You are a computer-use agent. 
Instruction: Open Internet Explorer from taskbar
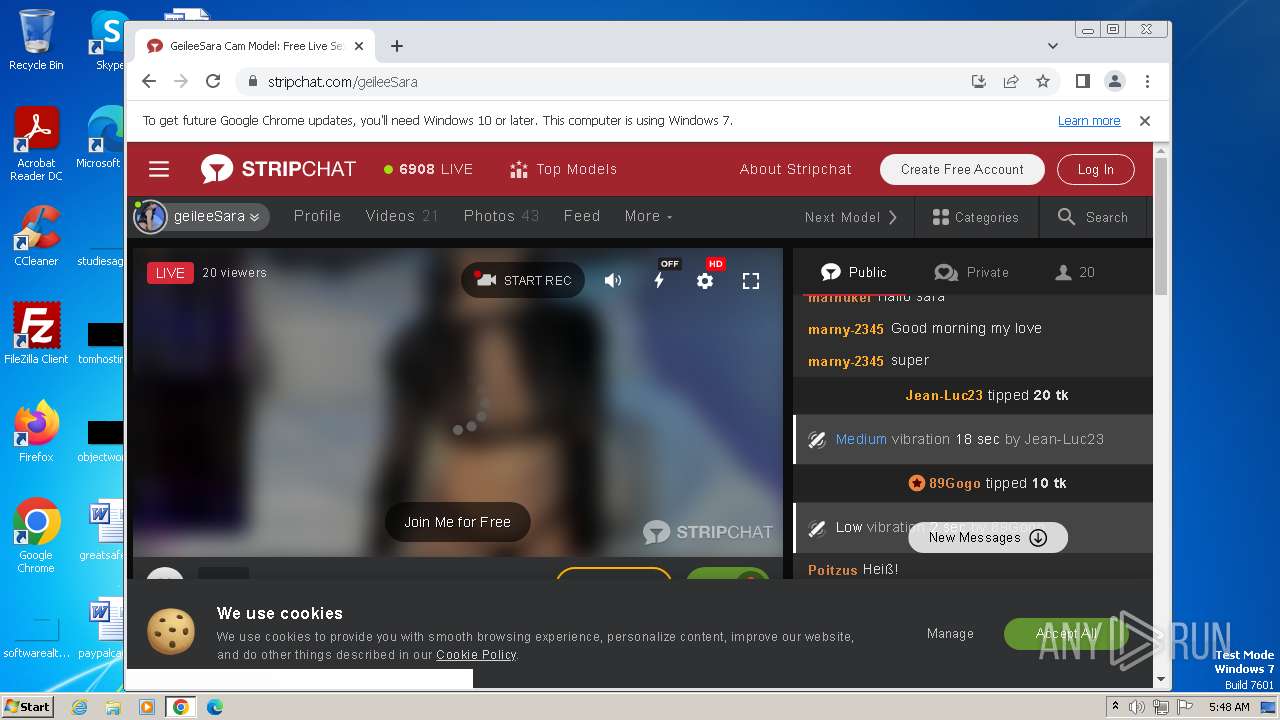click(80, 707)
